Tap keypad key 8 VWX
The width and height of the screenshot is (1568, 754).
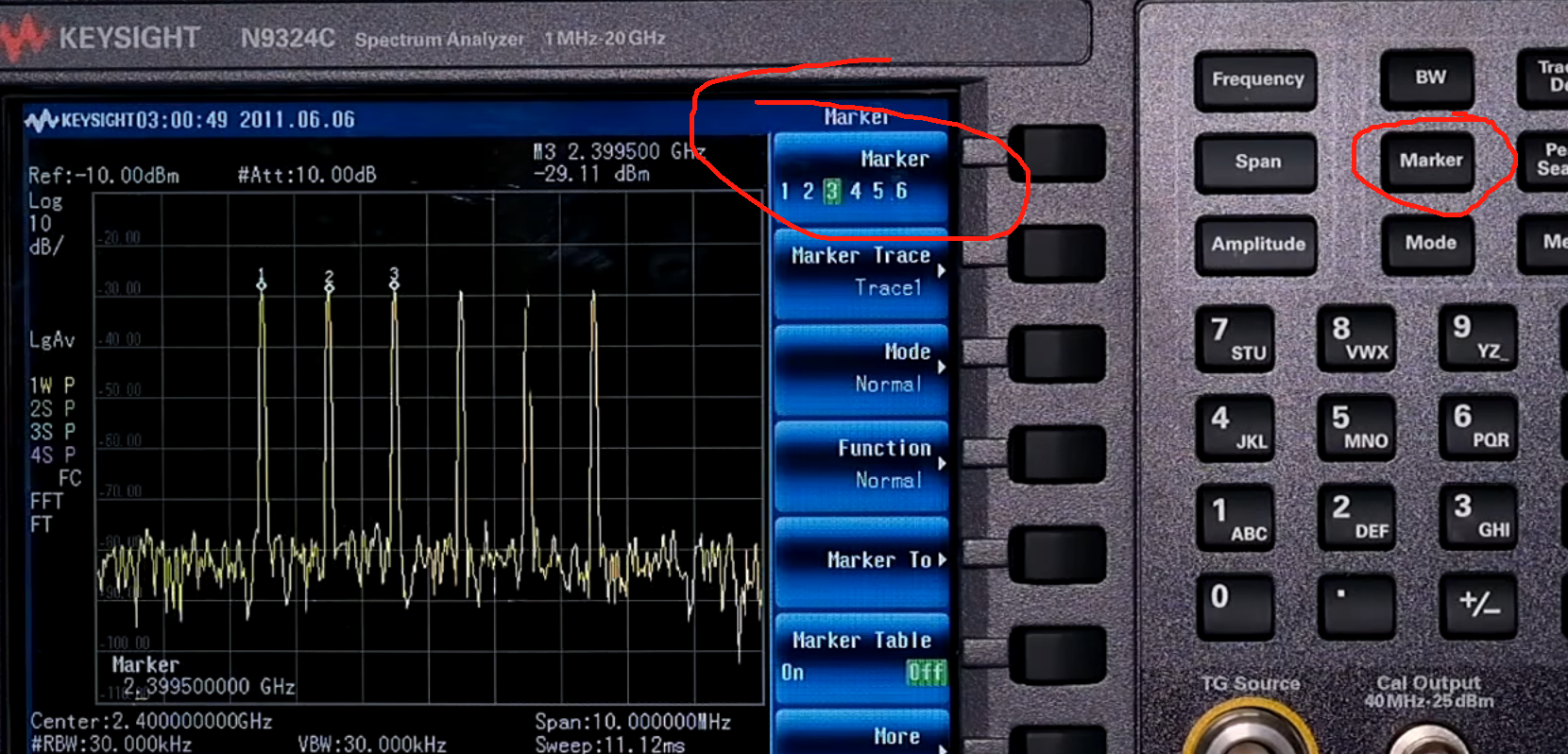coord(1357,338)
